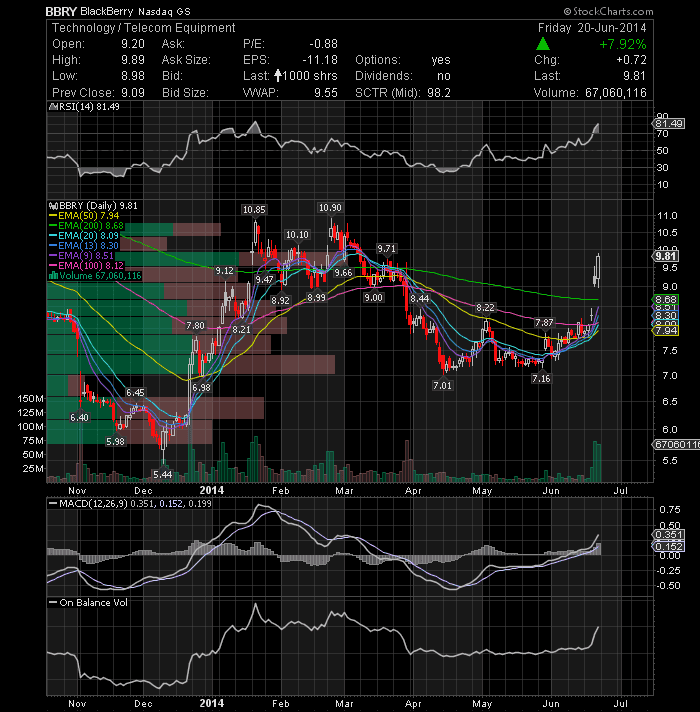
Task: Click the Nasdaq GS exchange label
Action: 164,12
